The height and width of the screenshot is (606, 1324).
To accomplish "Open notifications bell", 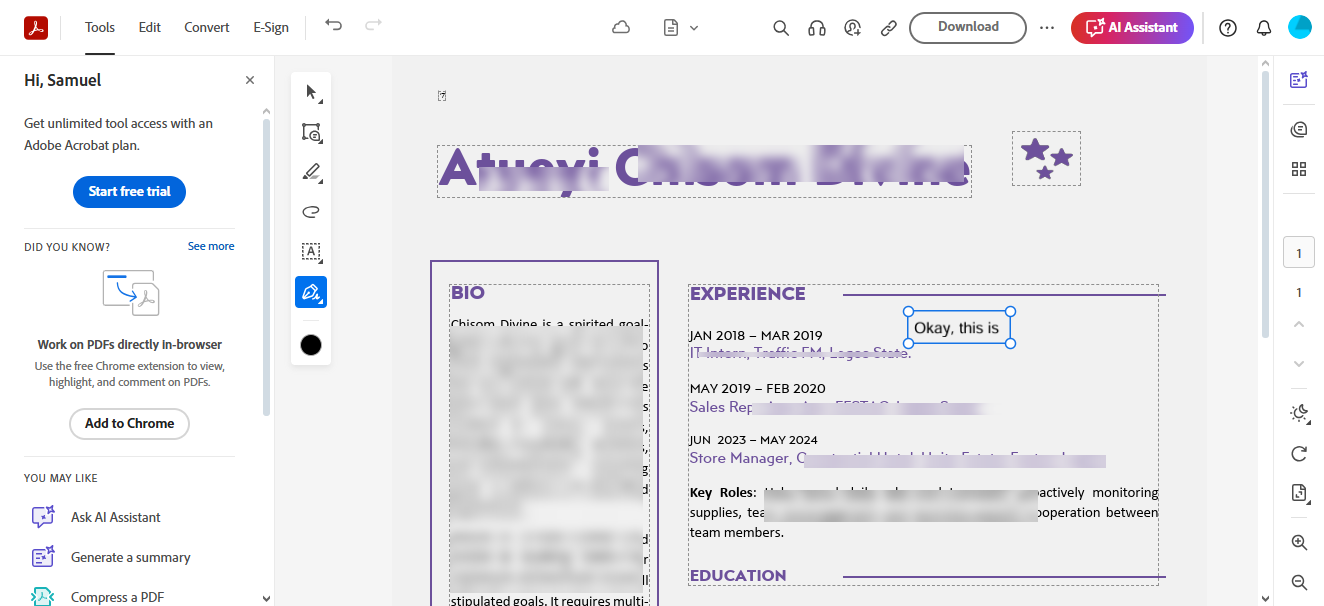I will click(1264, 28).
